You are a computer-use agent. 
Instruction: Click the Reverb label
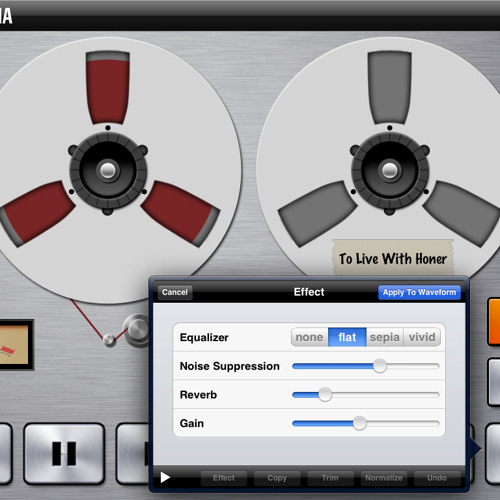tap(198, 395)
